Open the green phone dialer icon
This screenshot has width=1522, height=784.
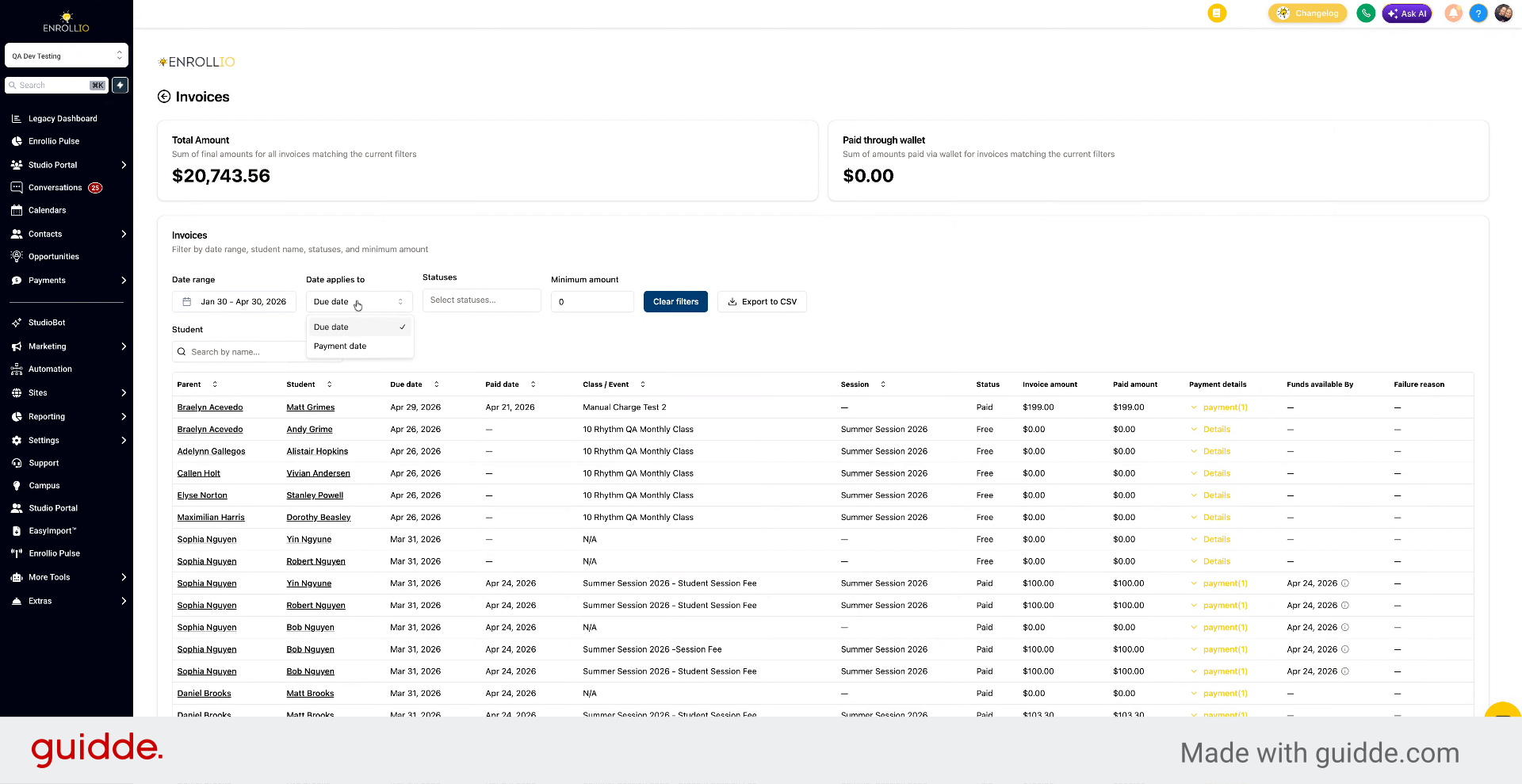pyautogui.click(x=1366, y=13)
